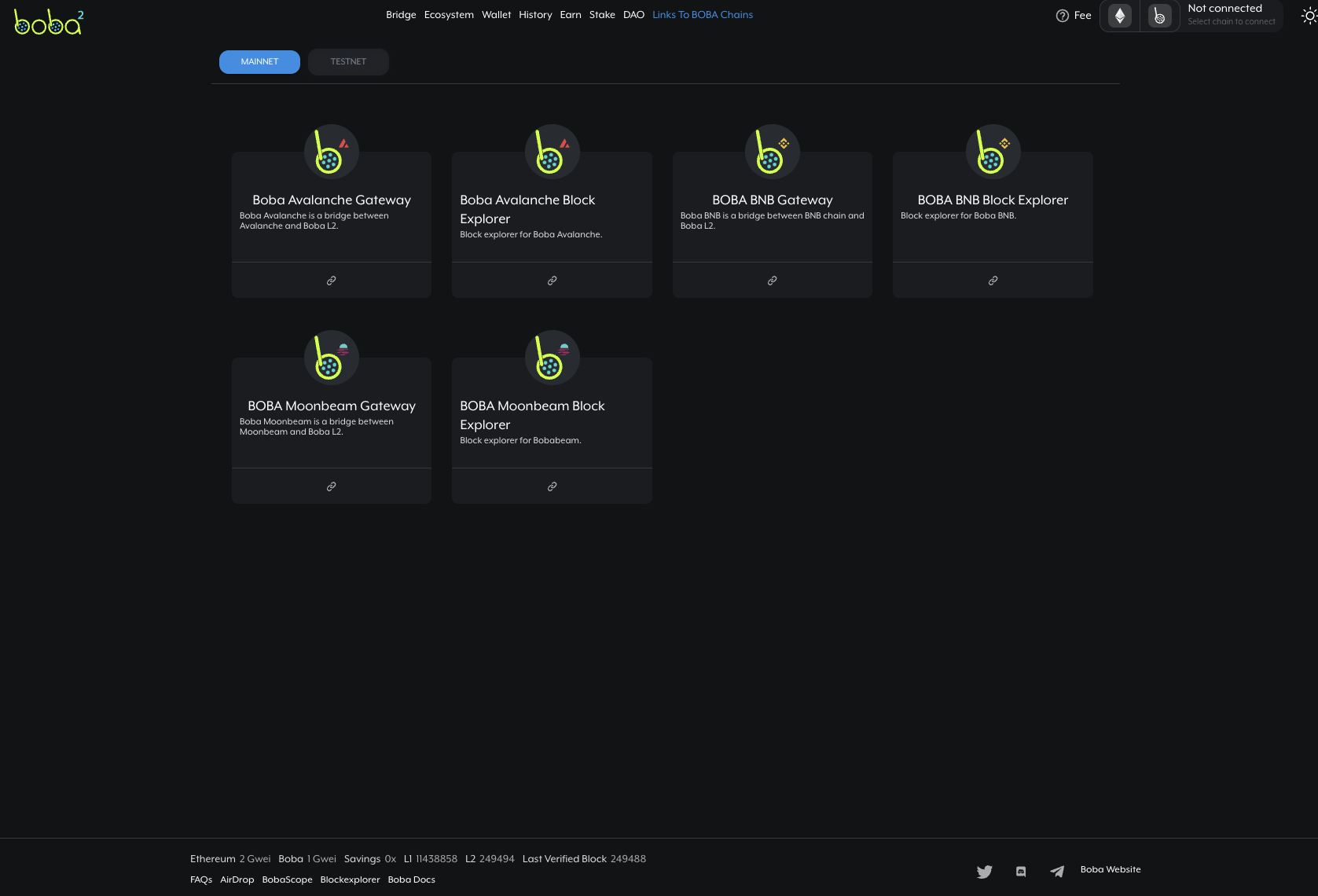Click L2 249494 block value

pyautogui.click(x=490, y=859)
